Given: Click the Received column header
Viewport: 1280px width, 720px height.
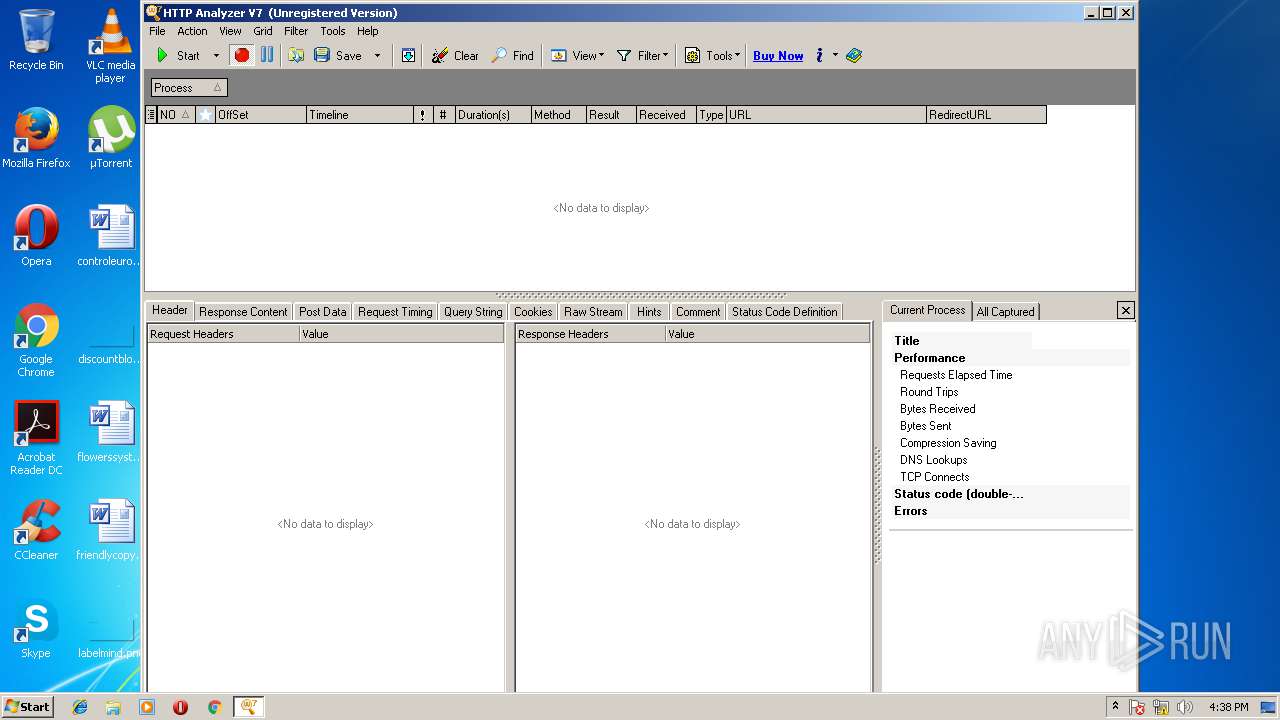Looking at the screenshot, I should coord(666,115).
